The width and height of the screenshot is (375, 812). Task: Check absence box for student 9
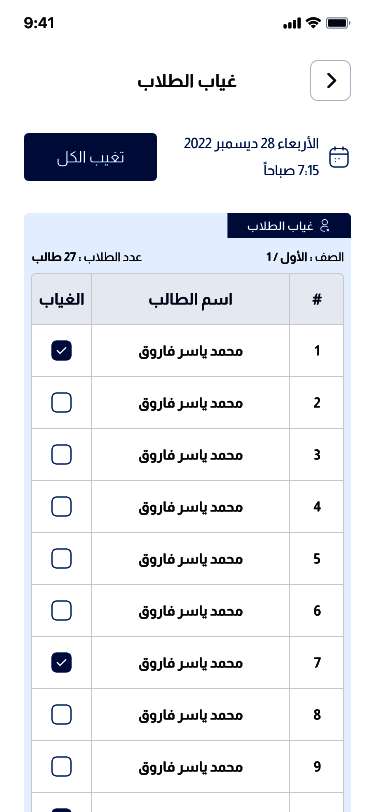(61, 767)
